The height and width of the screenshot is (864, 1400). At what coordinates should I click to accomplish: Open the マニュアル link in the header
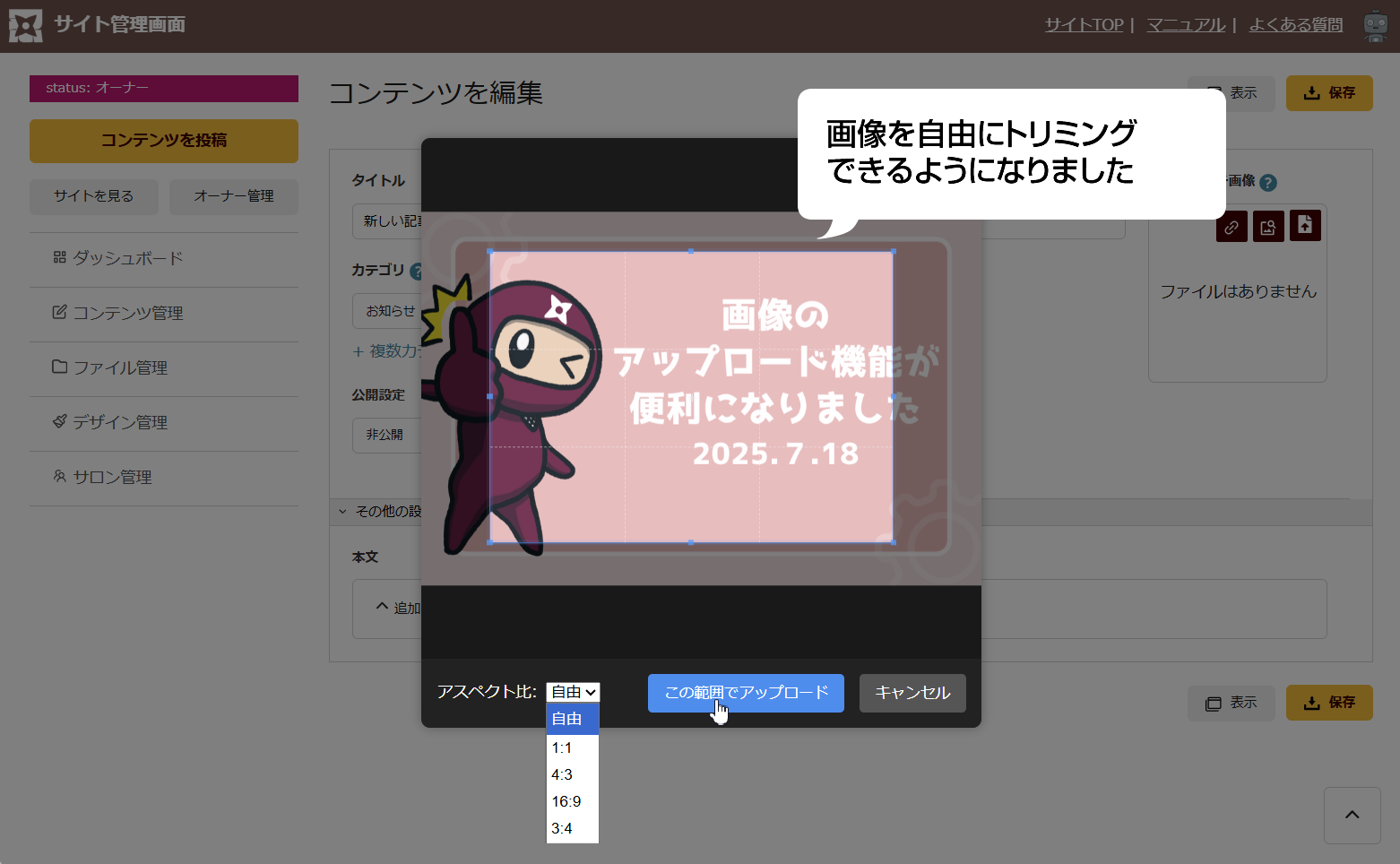pyautogui.click(x=1186, y=25)
